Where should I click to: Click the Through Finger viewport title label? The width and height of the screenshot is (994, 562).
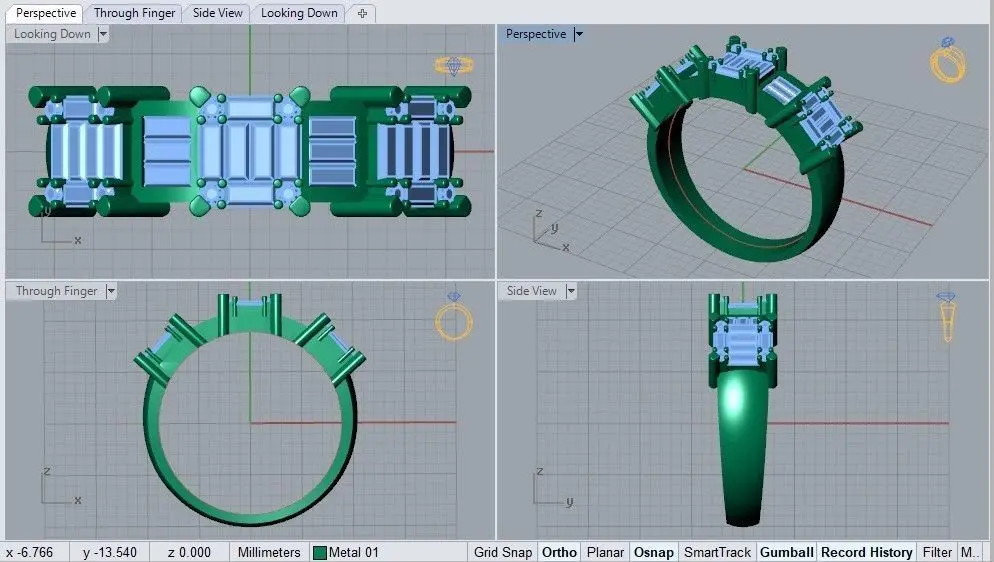point(56,291)
